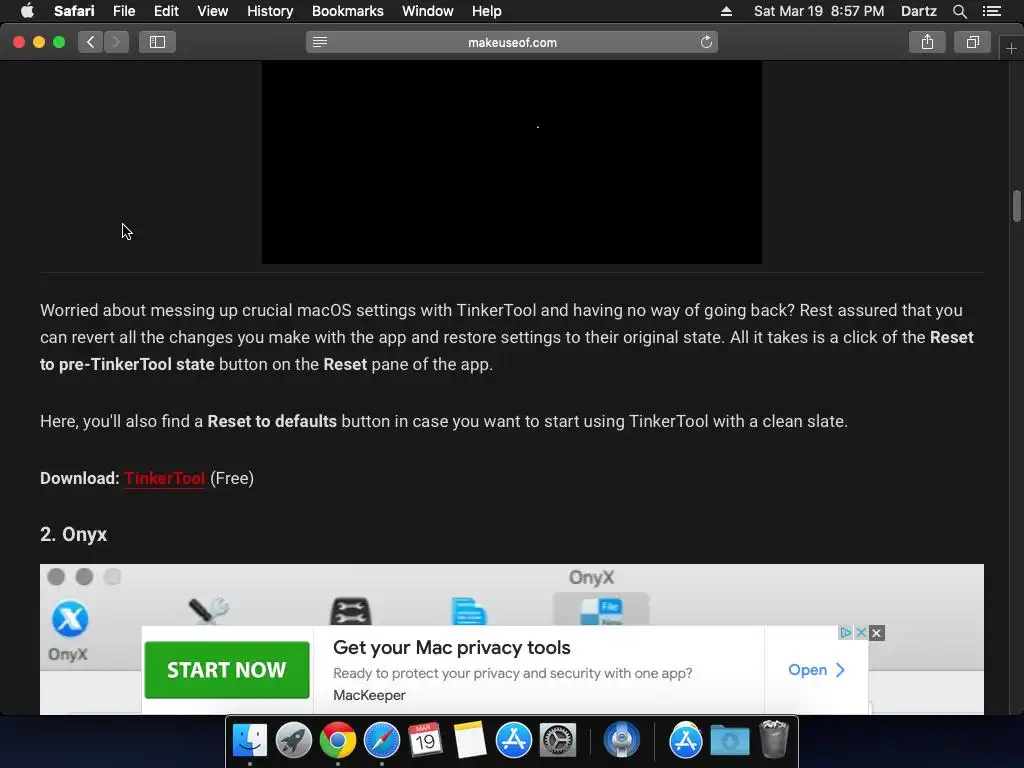Viewport: 1024px width, 768px height.
Task: Click Open on the MacKeeper ad
Action: [x=816, y=670]
